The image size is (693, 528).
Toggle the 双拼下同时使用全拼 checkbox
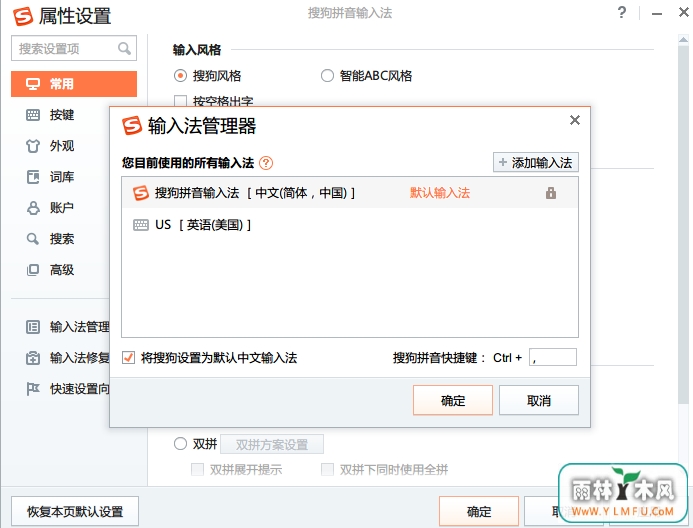click(327, 469)
